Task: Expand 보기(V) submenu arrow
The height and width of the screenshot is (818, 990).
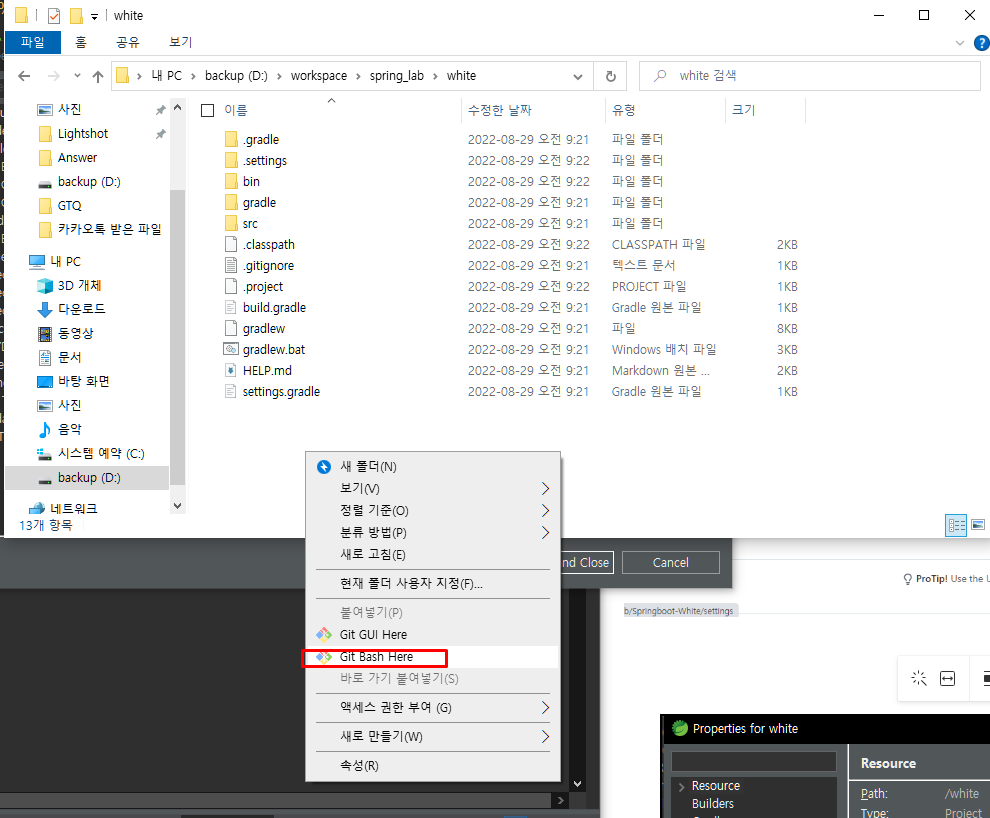Action: (545, 489)
